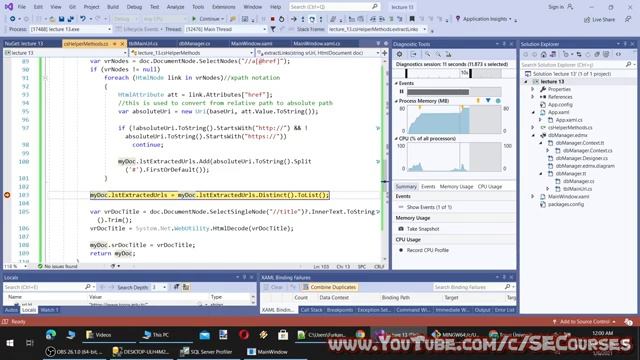
Task: Click the Clear button in XAML Binding Failures
Action: [273, 287]
